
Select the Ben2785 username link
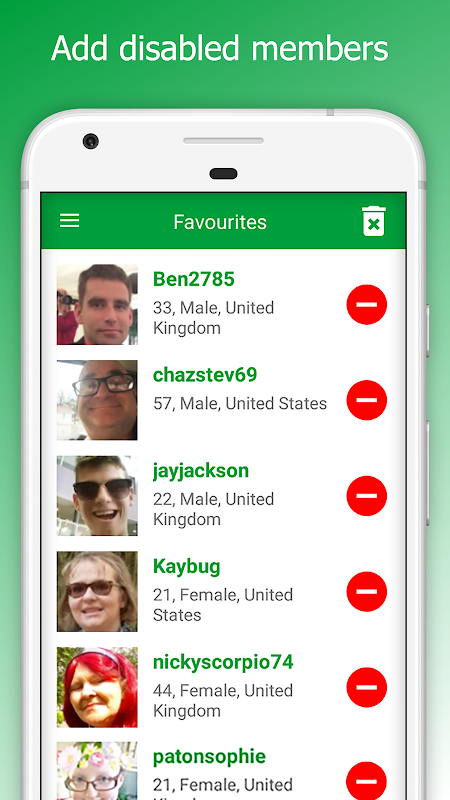(194, 279)
